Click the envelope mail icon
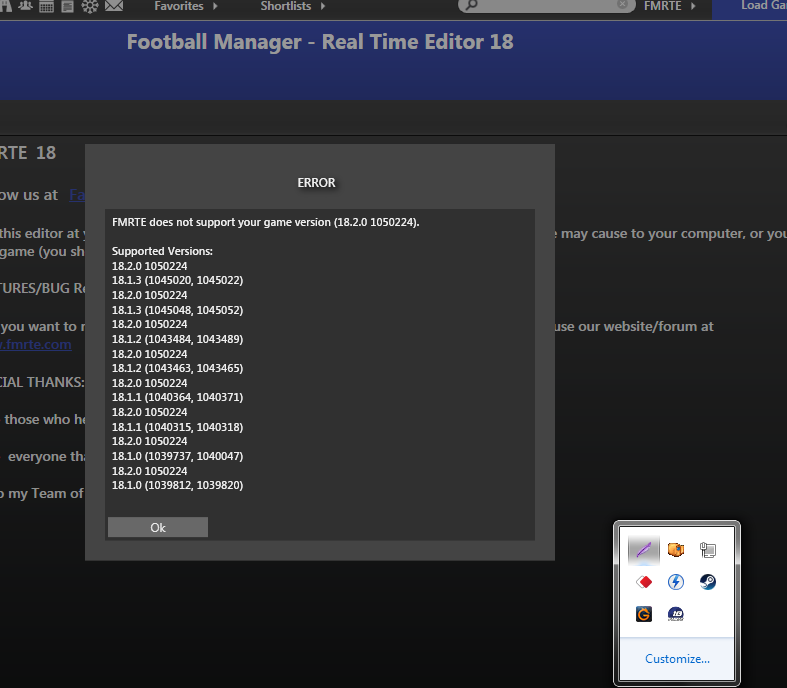Screen dimensions: 787x688 114,7
